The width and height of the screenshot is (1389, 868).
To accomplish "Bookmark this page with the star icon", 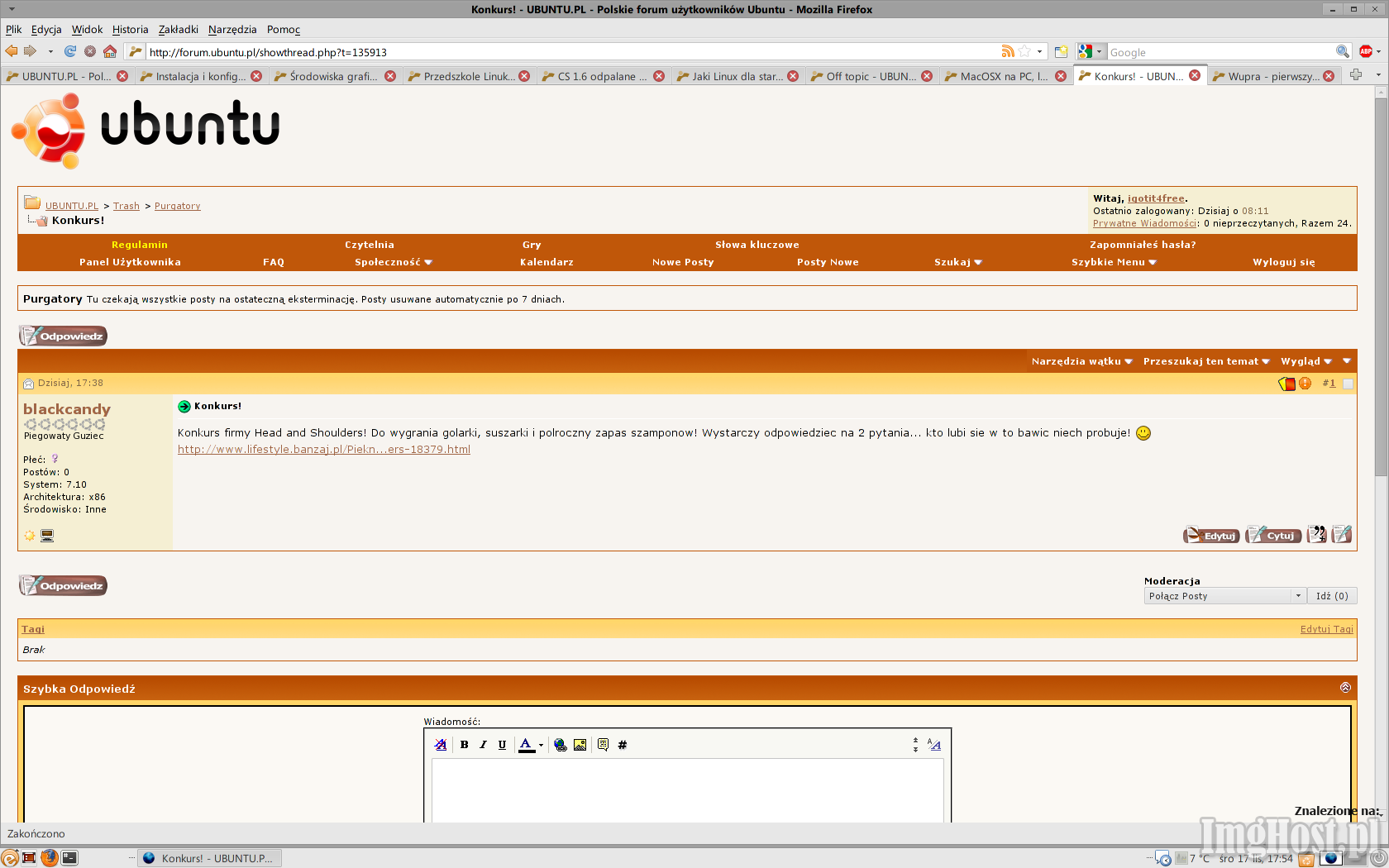I will point(1025,51).
